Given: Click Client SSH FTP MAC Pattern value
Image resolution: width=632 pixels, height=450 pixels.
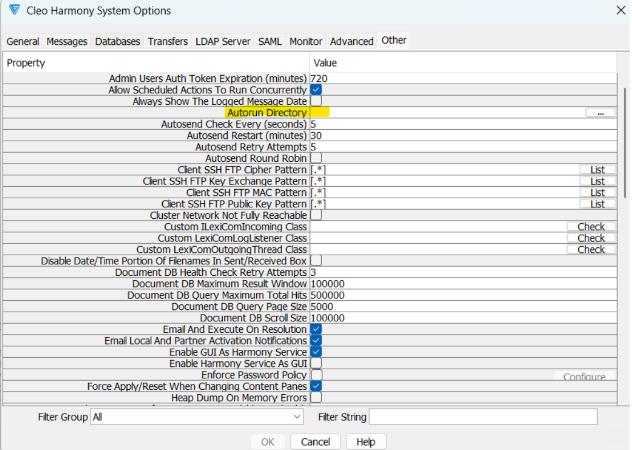Looking at the screenshot, I should 445,192.
